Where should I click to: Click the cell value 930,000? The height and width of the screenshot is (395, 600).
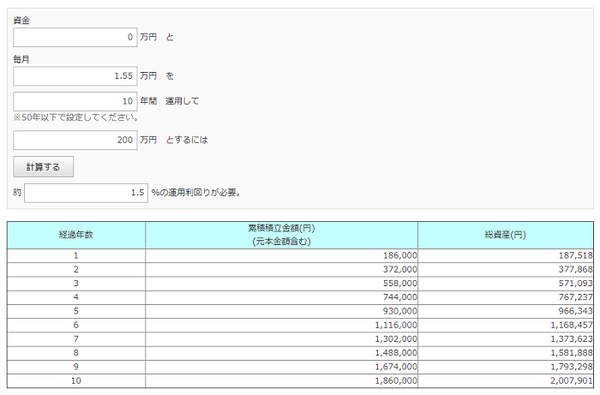[400, 311]
